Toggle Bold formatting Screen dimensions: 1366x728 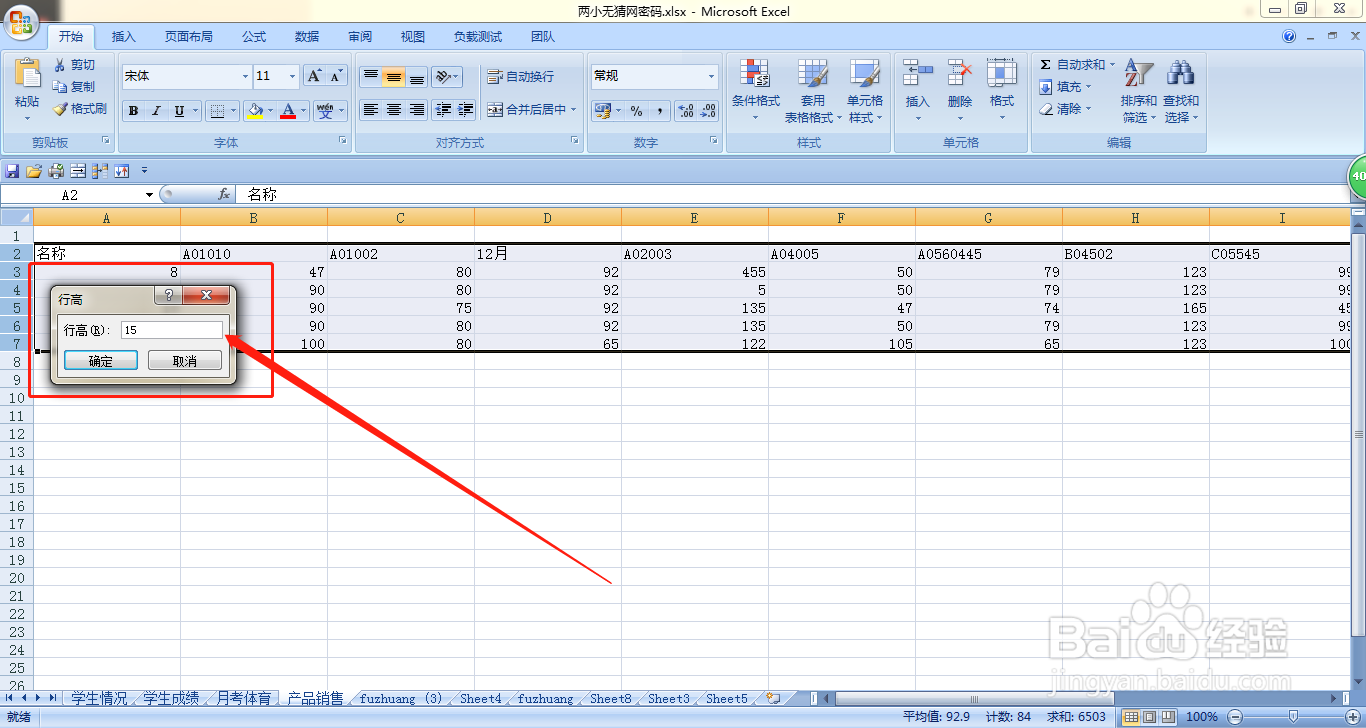coord(133,111)
